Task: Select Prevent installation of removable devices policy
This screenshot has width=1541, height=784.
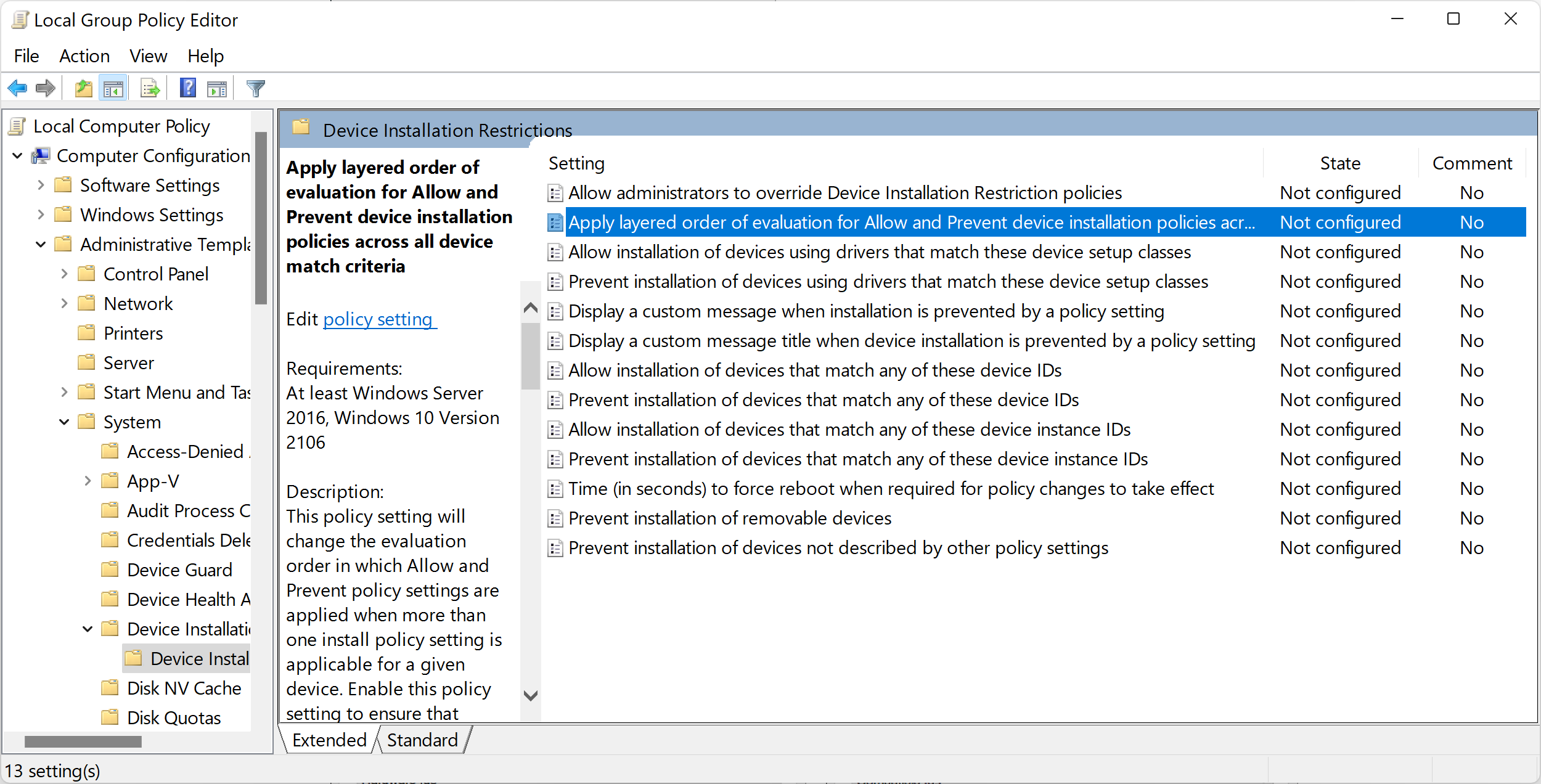Action: click(x=729, y=518)
